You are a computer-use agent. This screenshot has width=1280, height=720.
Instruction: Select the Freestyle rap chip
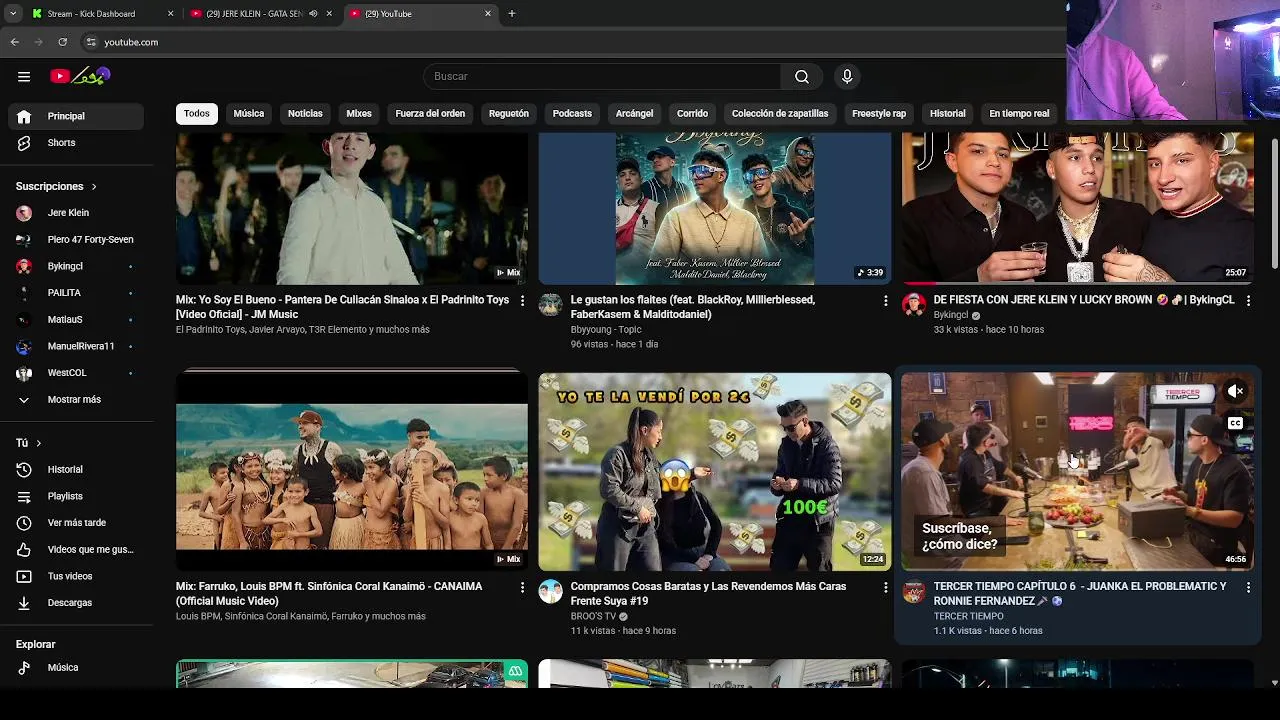879,114
